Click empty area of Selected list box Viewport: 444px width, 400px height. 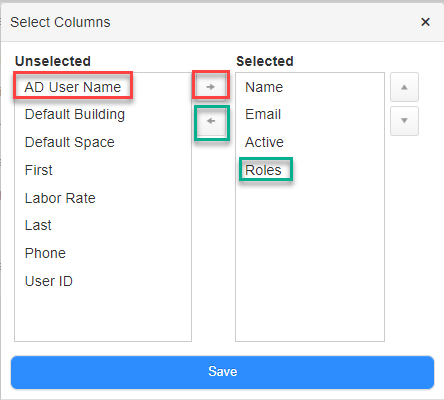pyautogui.click(x=310, y=260)
